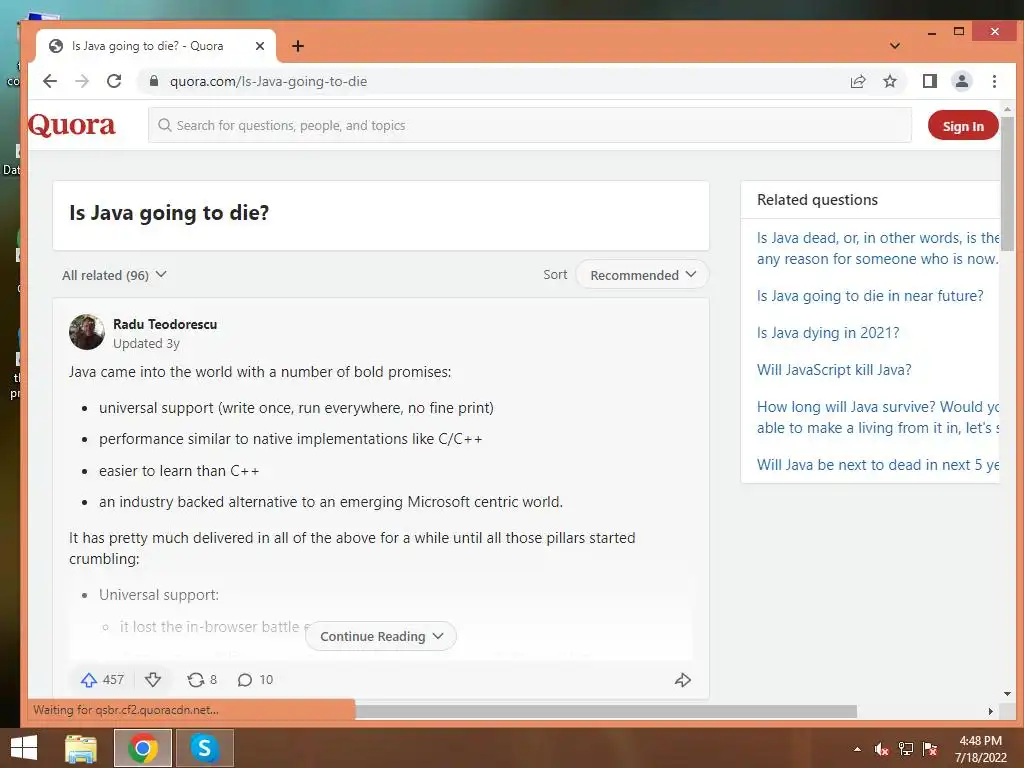Screen dimensions: 1024x768
Task: Open 'Will Java be next to dead' link
Action: pos(878,465)
